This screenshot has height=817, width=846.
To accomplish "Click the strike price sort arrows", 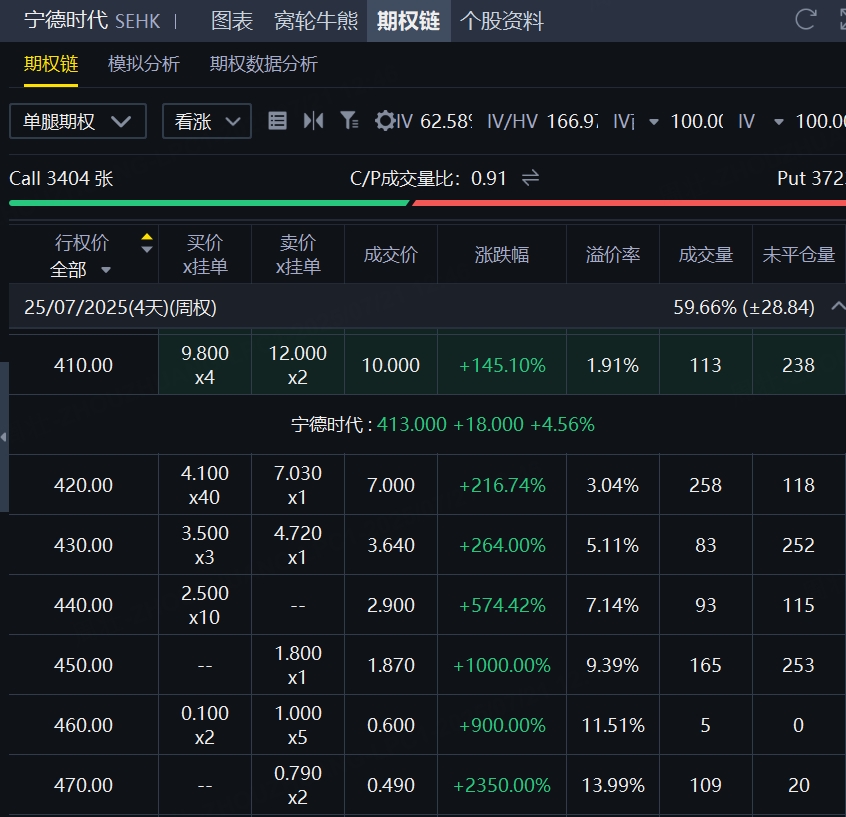I will 147,243.
